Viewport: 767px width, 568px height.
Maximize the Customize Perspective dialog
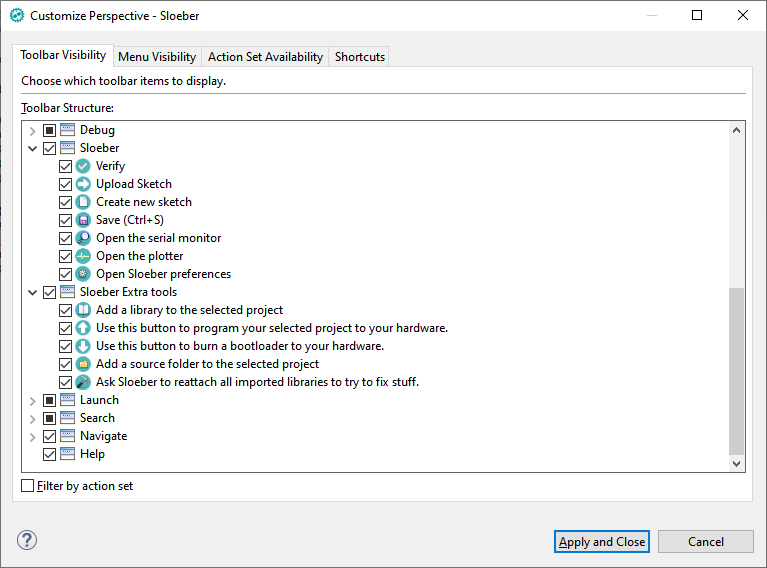pos(697,15)
